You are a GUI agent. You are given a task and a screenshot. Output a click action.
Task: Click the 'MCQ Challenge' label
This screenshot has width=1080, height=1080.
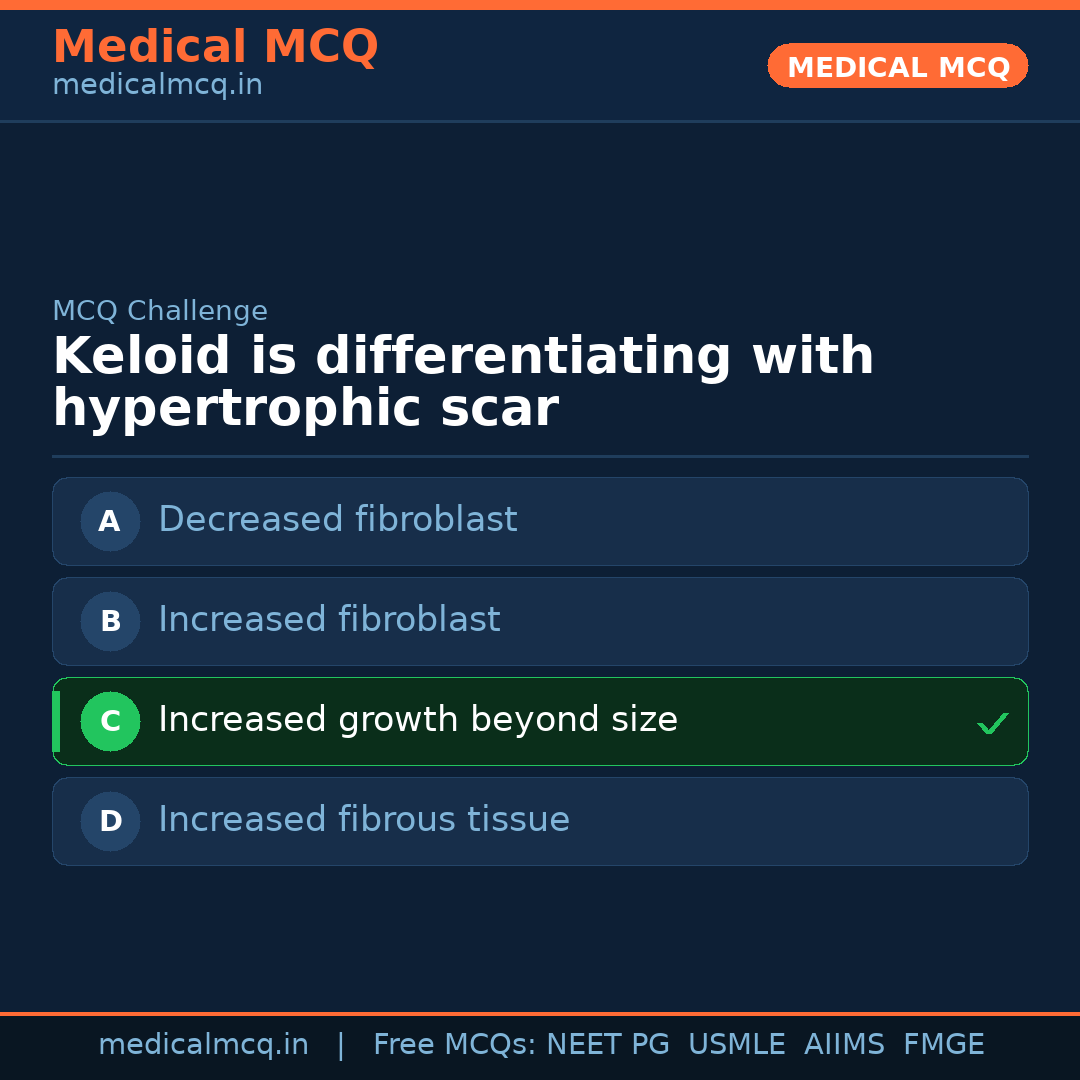coord(160,311)
